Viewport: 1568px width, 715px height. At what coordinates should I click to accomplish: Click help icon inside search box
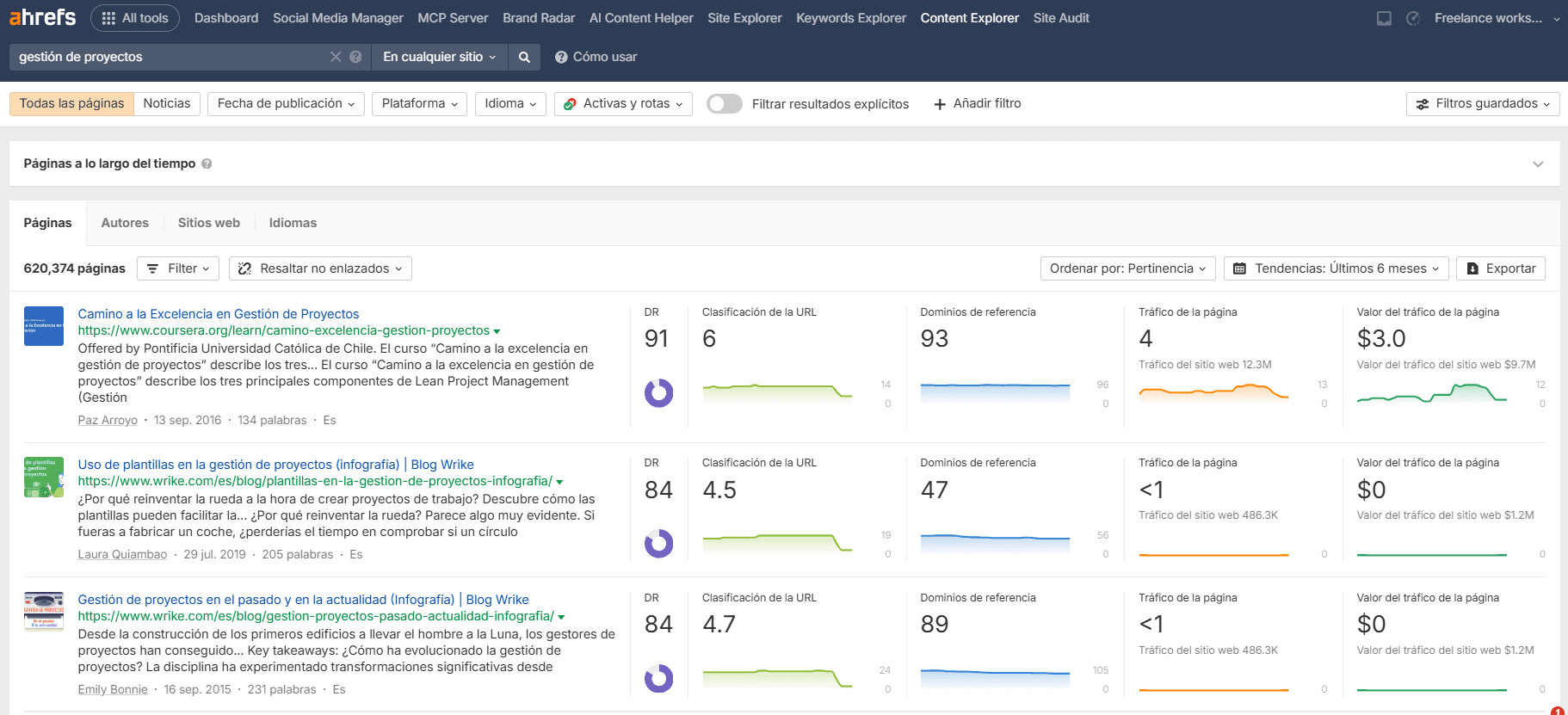click(355, 57)
